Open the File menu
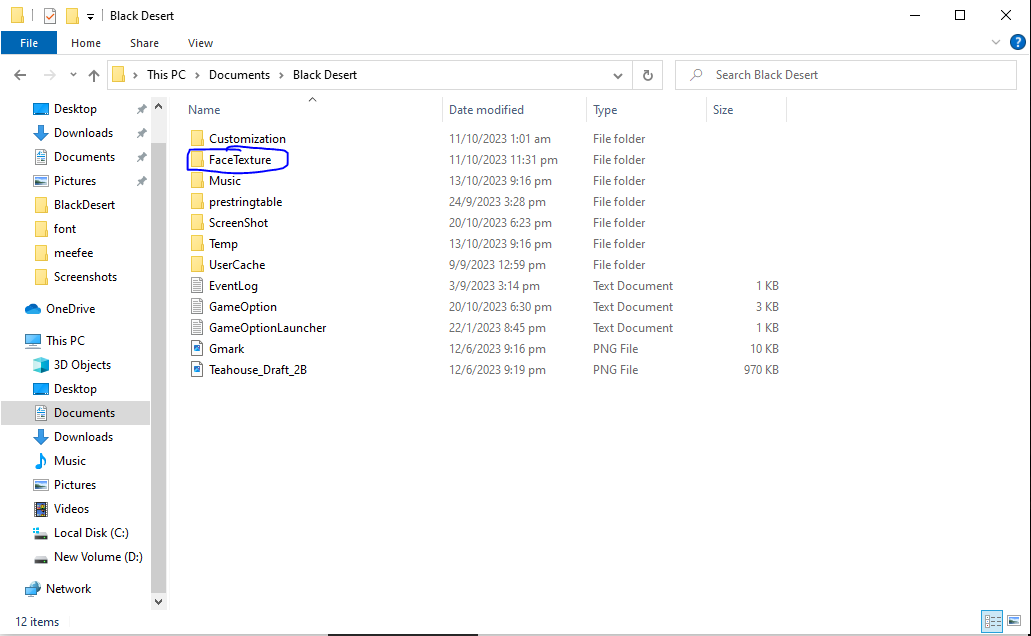The height and width of the screenshot is (636, 1031). point(29,43)
